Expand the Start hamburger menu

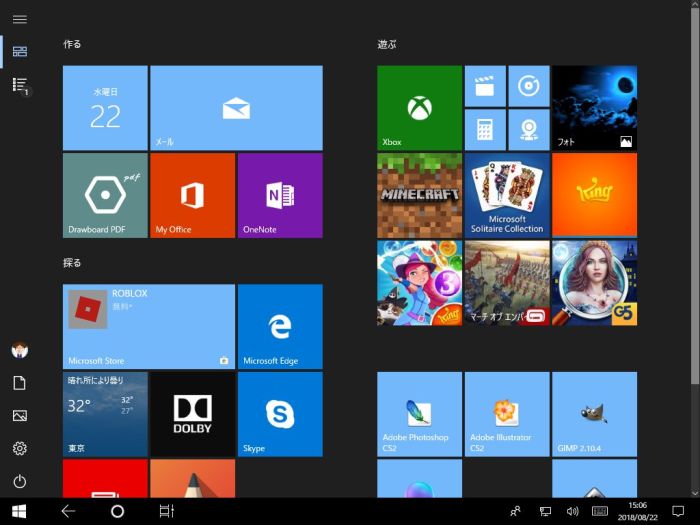click(19, 19)
